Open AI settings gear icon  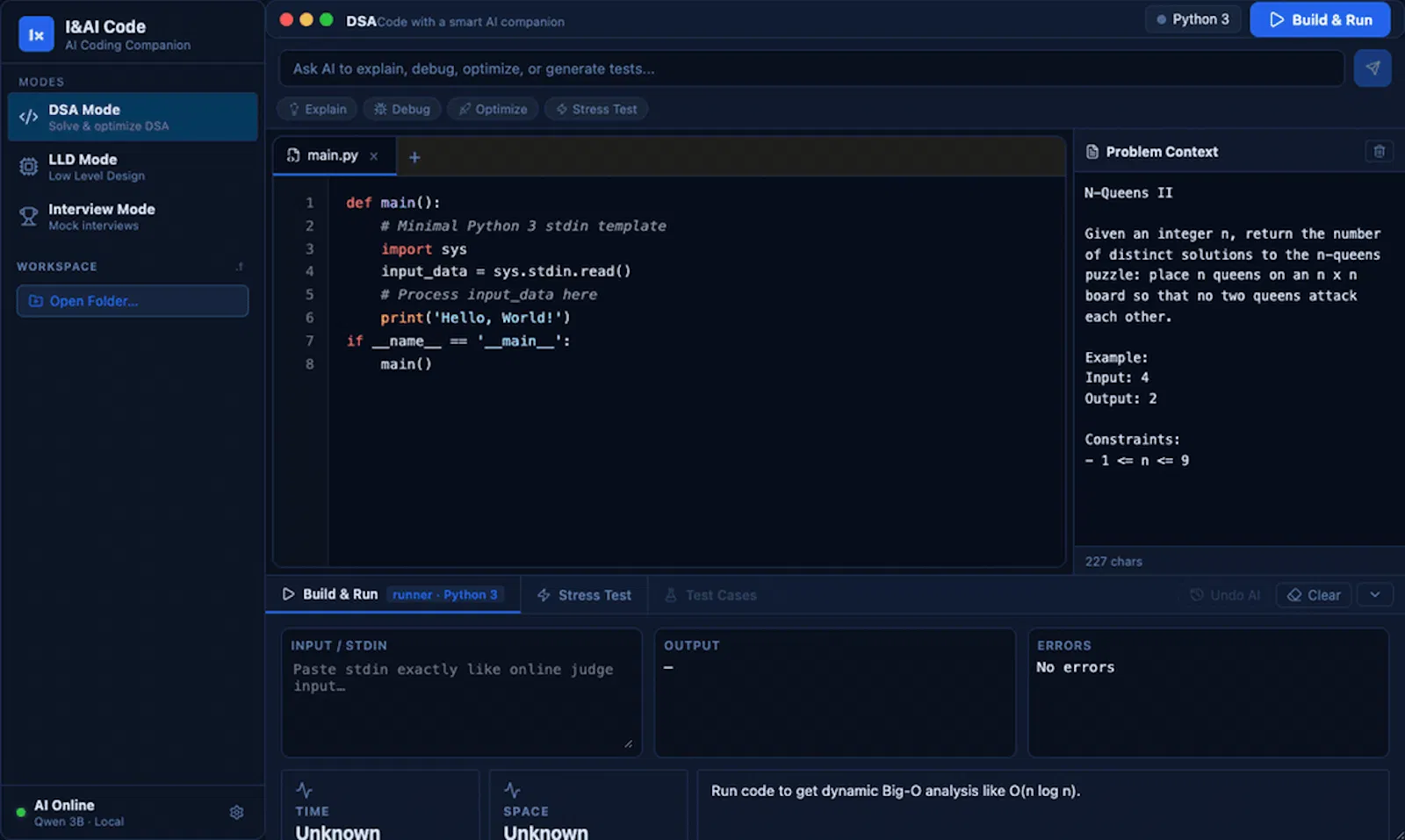click(236, 813)
